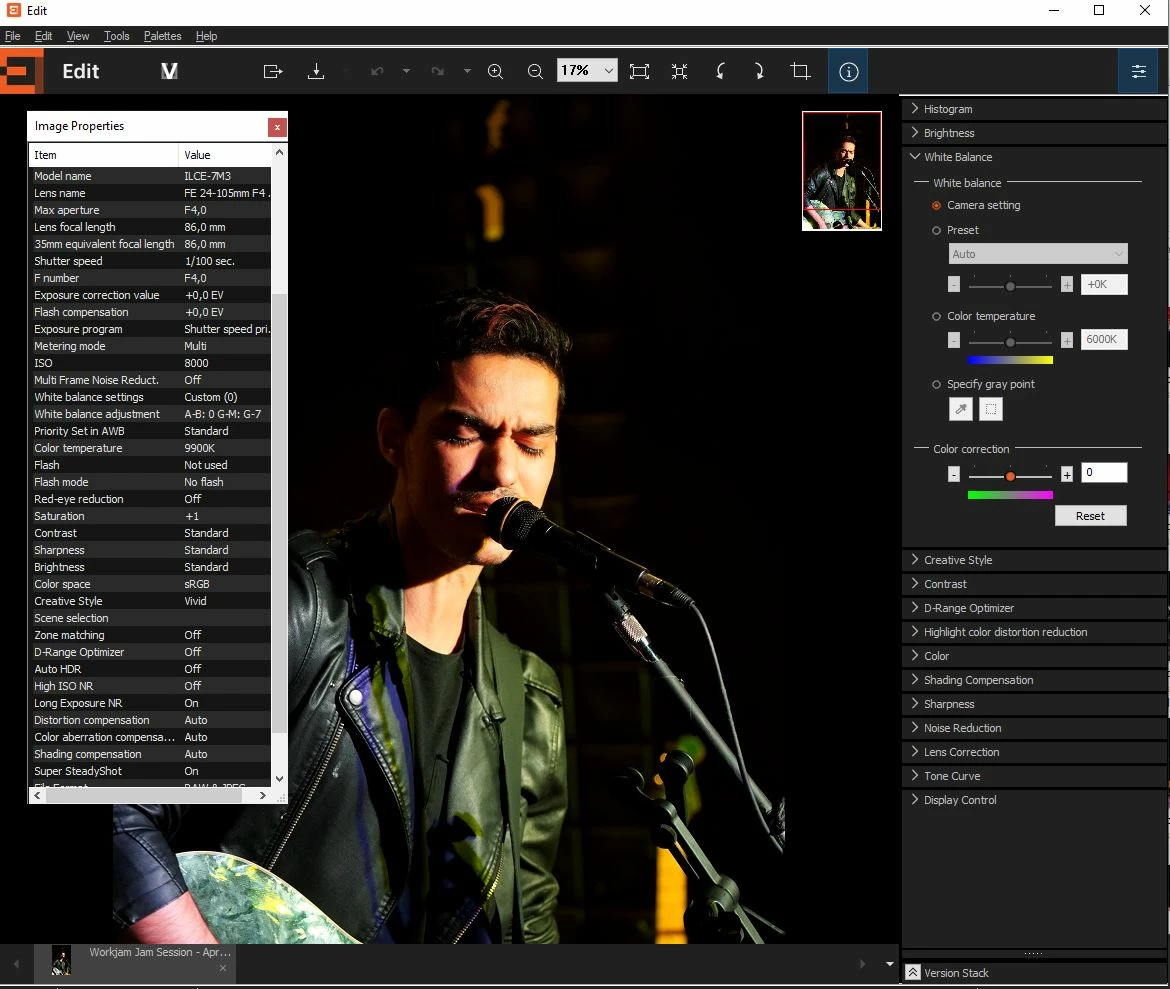Rotate image clockwise
This screenshot has height=989, width=1170.
coord(759,71)
